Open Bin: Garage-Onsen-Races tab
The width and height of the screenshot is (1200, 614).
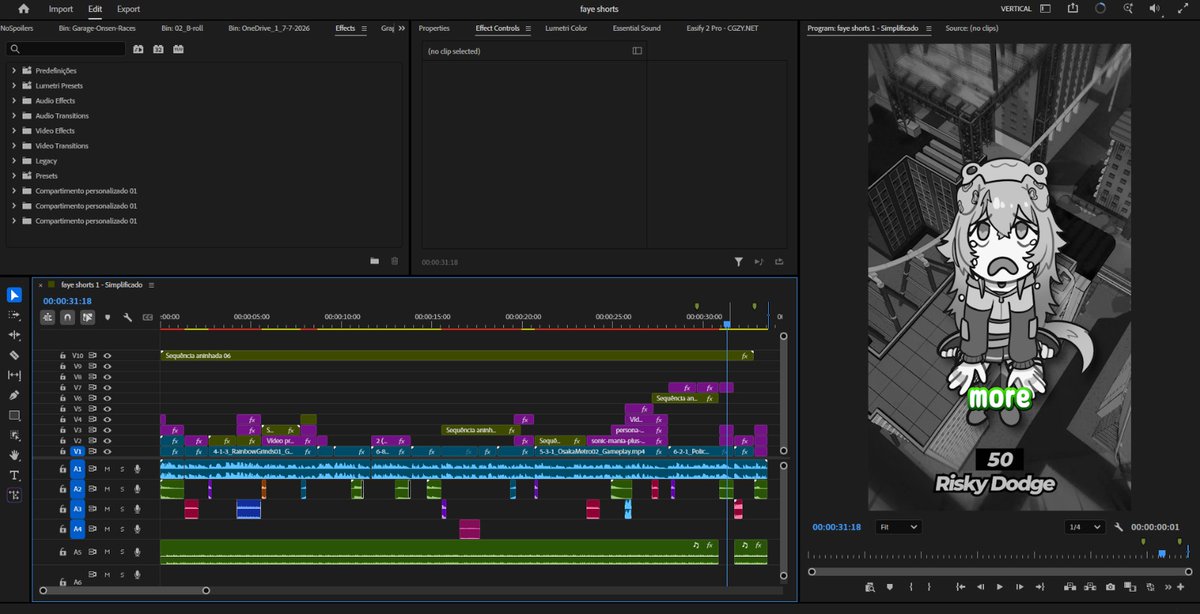tap(97, 28)
